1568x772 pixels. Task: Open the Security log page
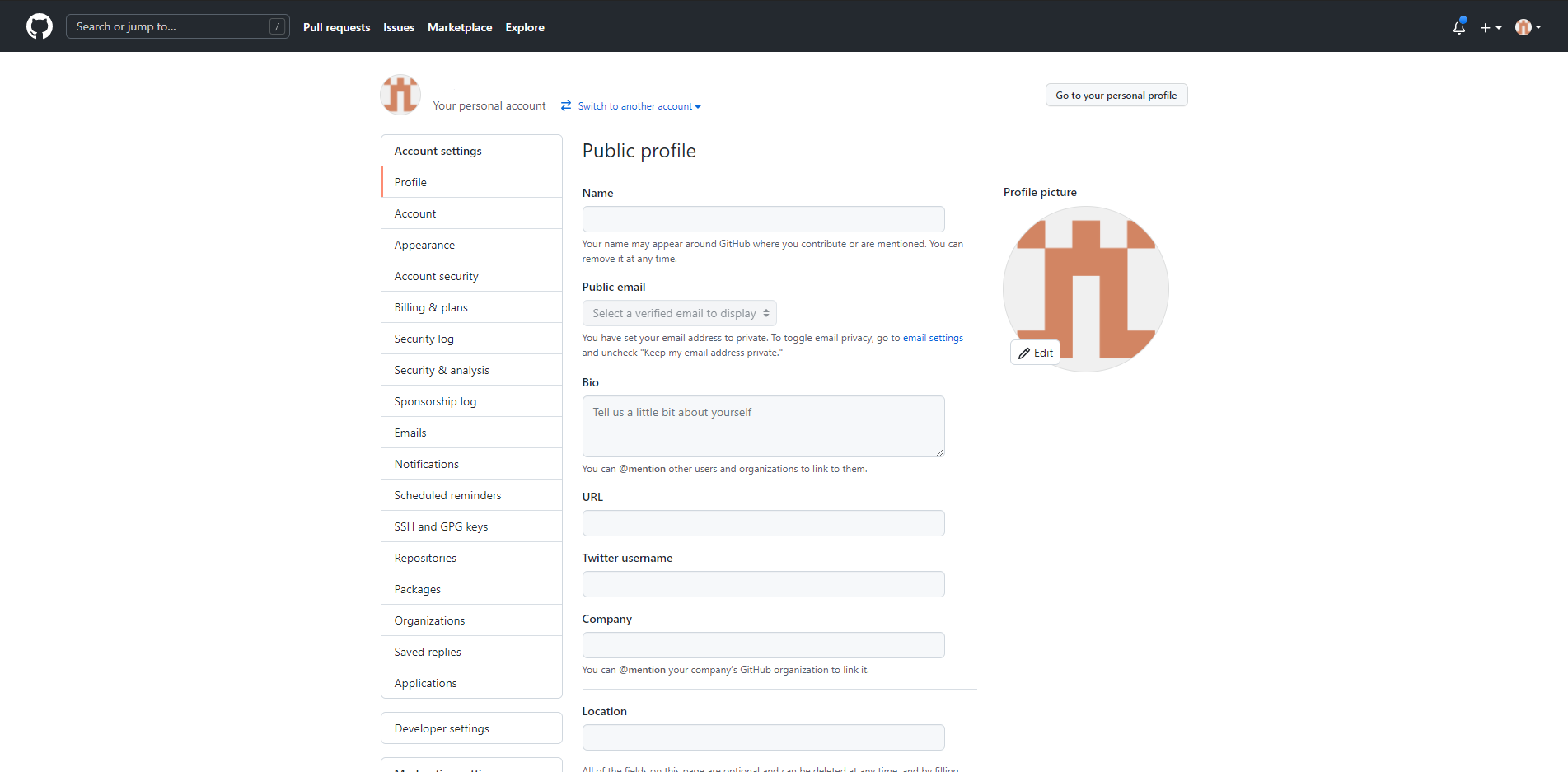click(x=471, y=339)
